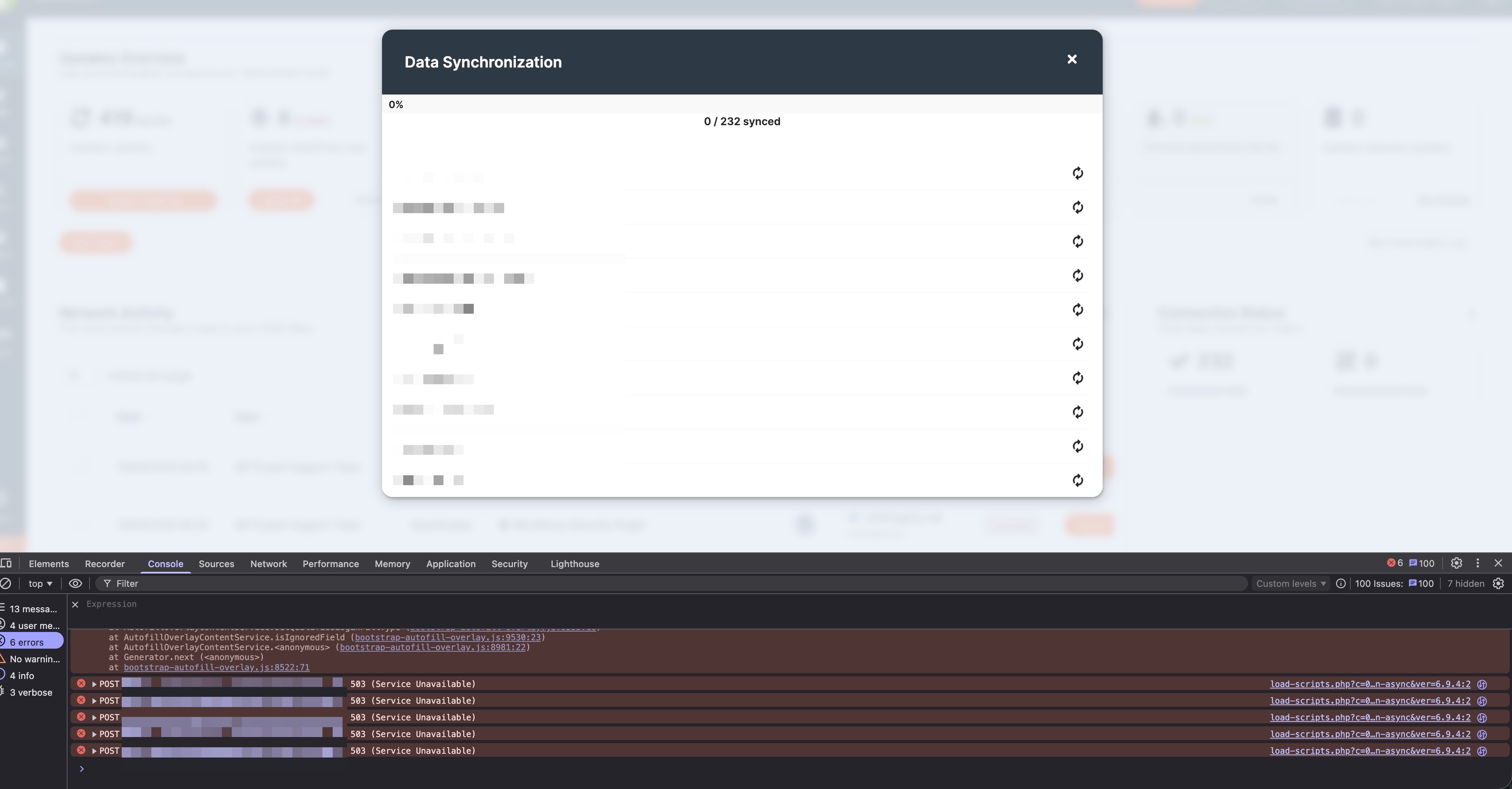Open DevTools settings gear icon

pos(1456,563)
